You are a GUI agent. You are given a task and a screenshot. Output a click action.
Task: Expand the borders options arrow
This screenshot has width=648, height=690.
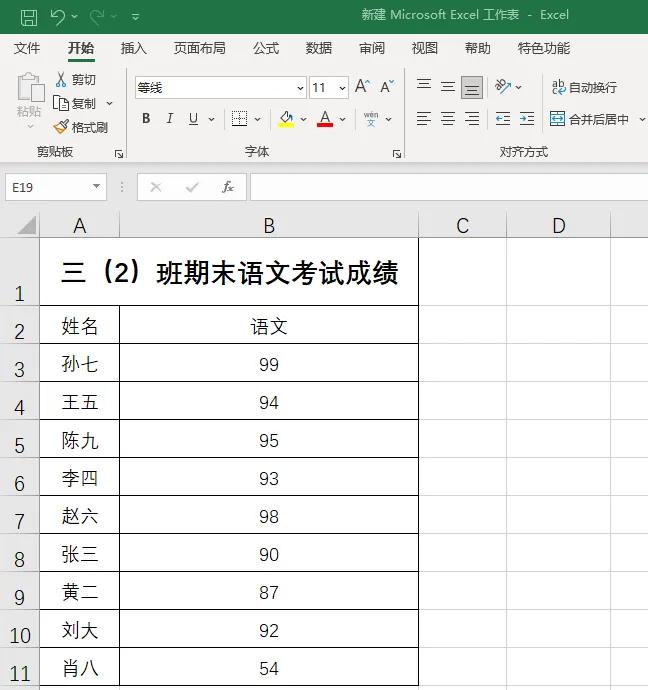258,119
